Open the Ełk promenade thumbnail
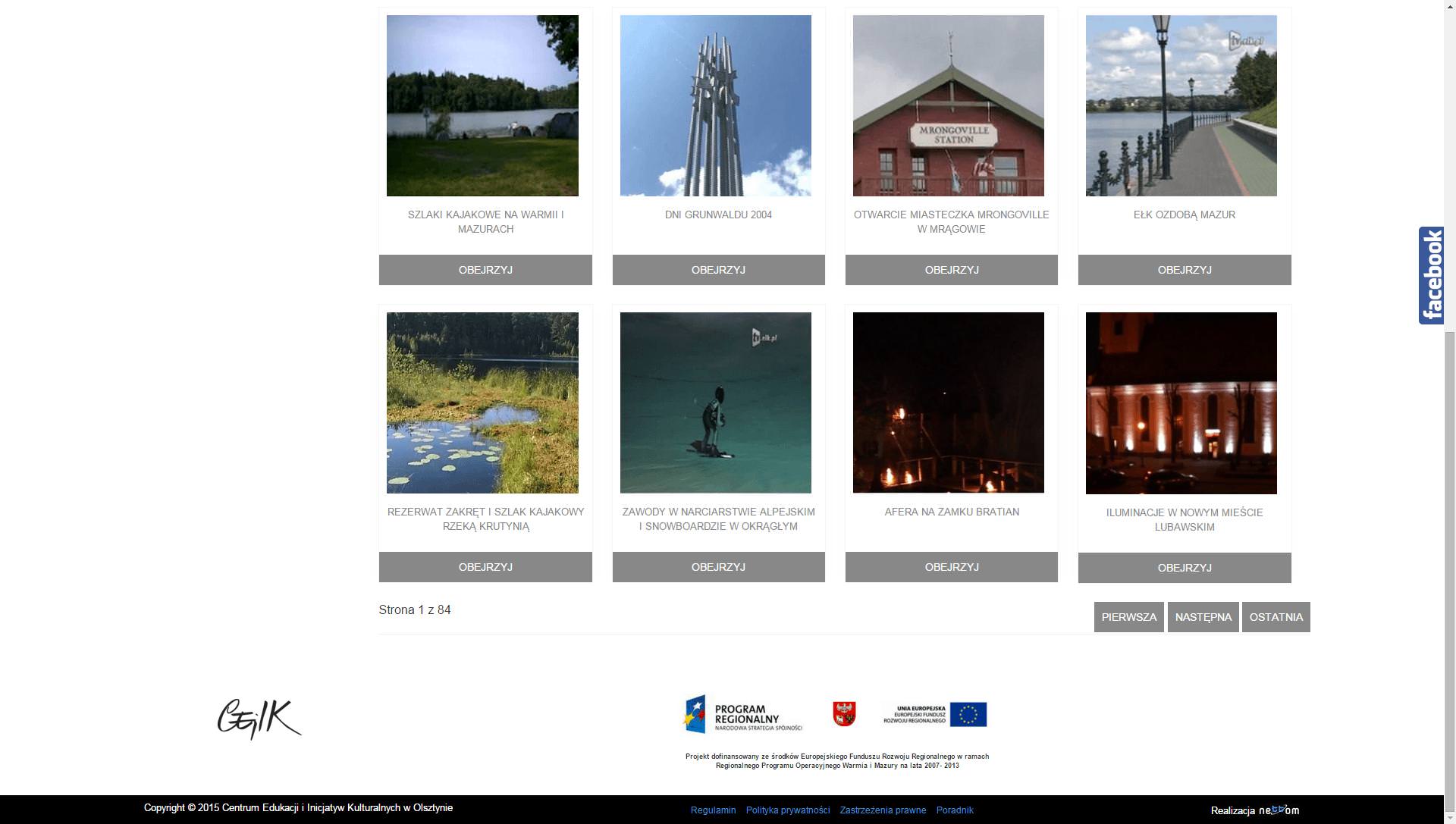The height and width of the screenshot is (824, 1456). pyautogui.click(x=1181, y=106)
